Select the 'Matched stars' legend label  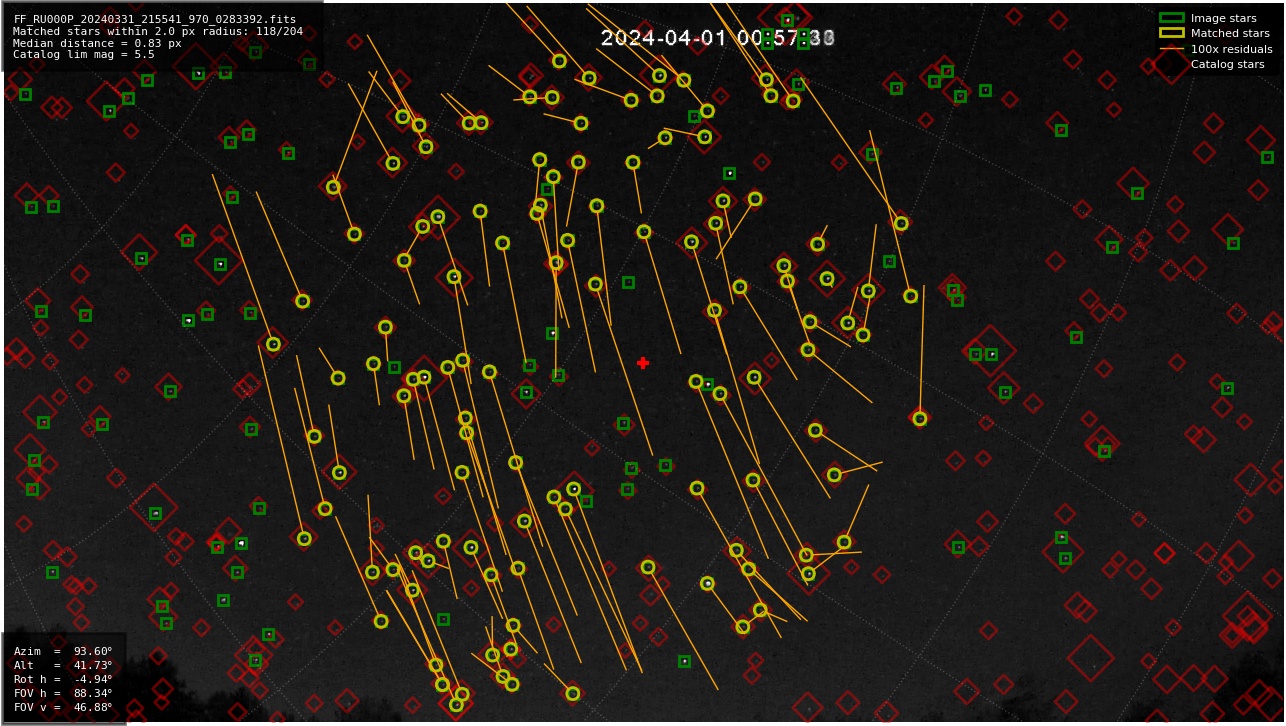click(1230, 33)
